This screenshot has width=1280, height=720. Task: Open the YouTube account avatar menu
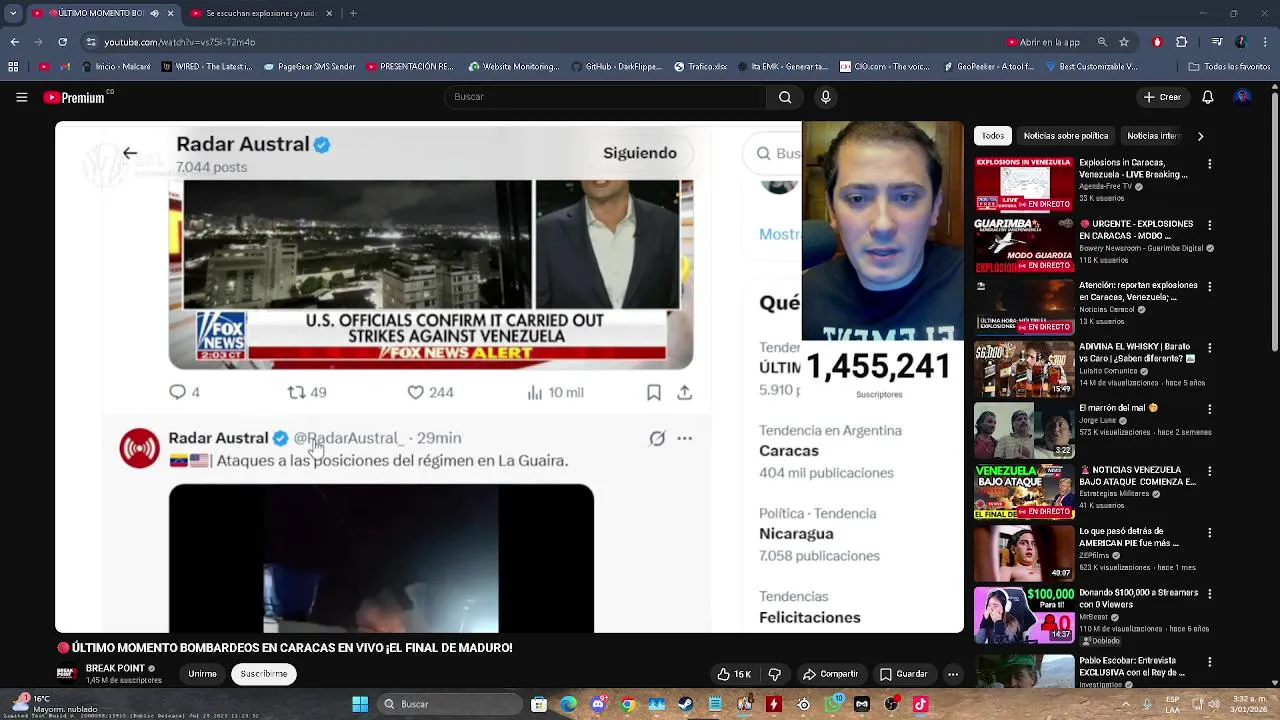(1242, 97)
